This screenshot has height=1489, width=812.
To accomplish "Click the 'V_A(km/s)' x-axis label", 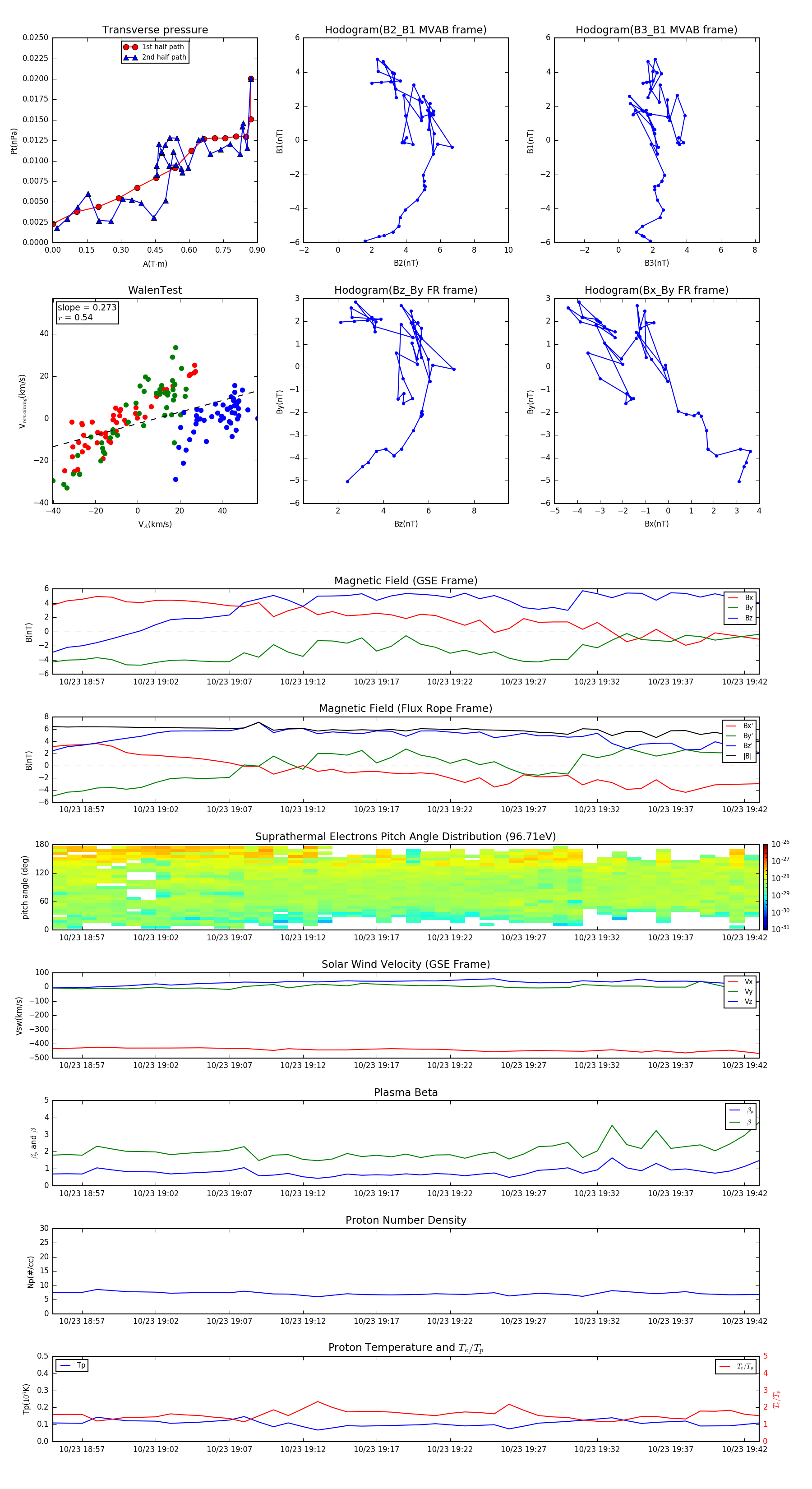I will (155, 524).
